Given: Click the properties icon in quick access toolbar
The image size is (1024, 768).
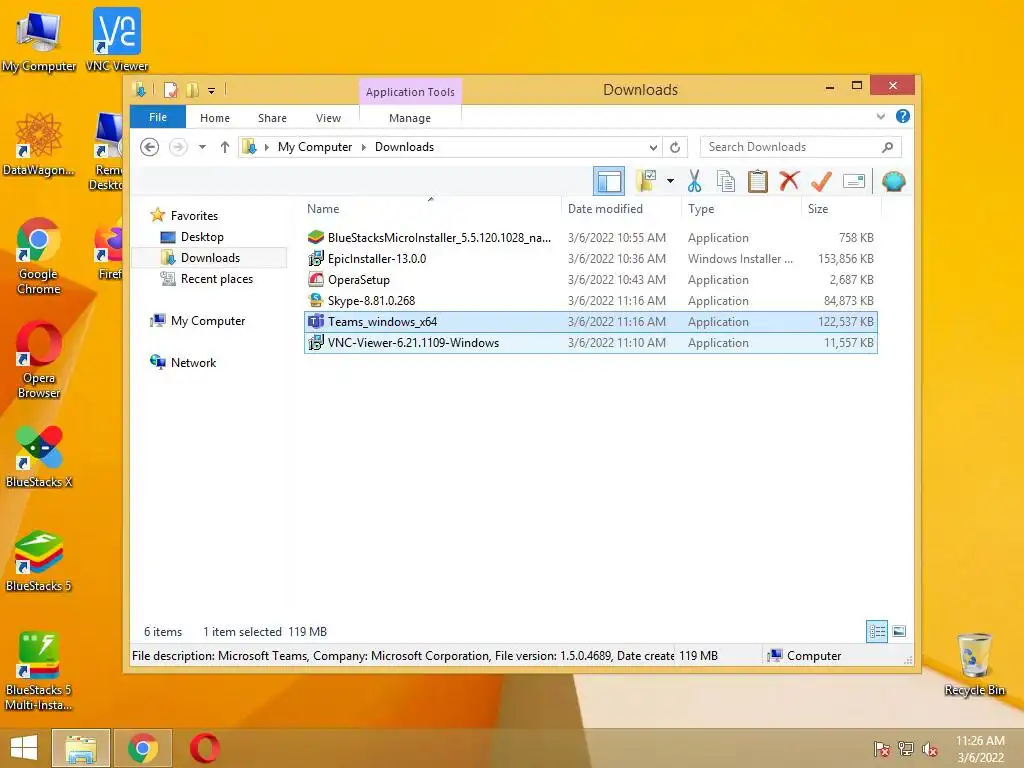Looking at the screenshot, I should (170, 89).
